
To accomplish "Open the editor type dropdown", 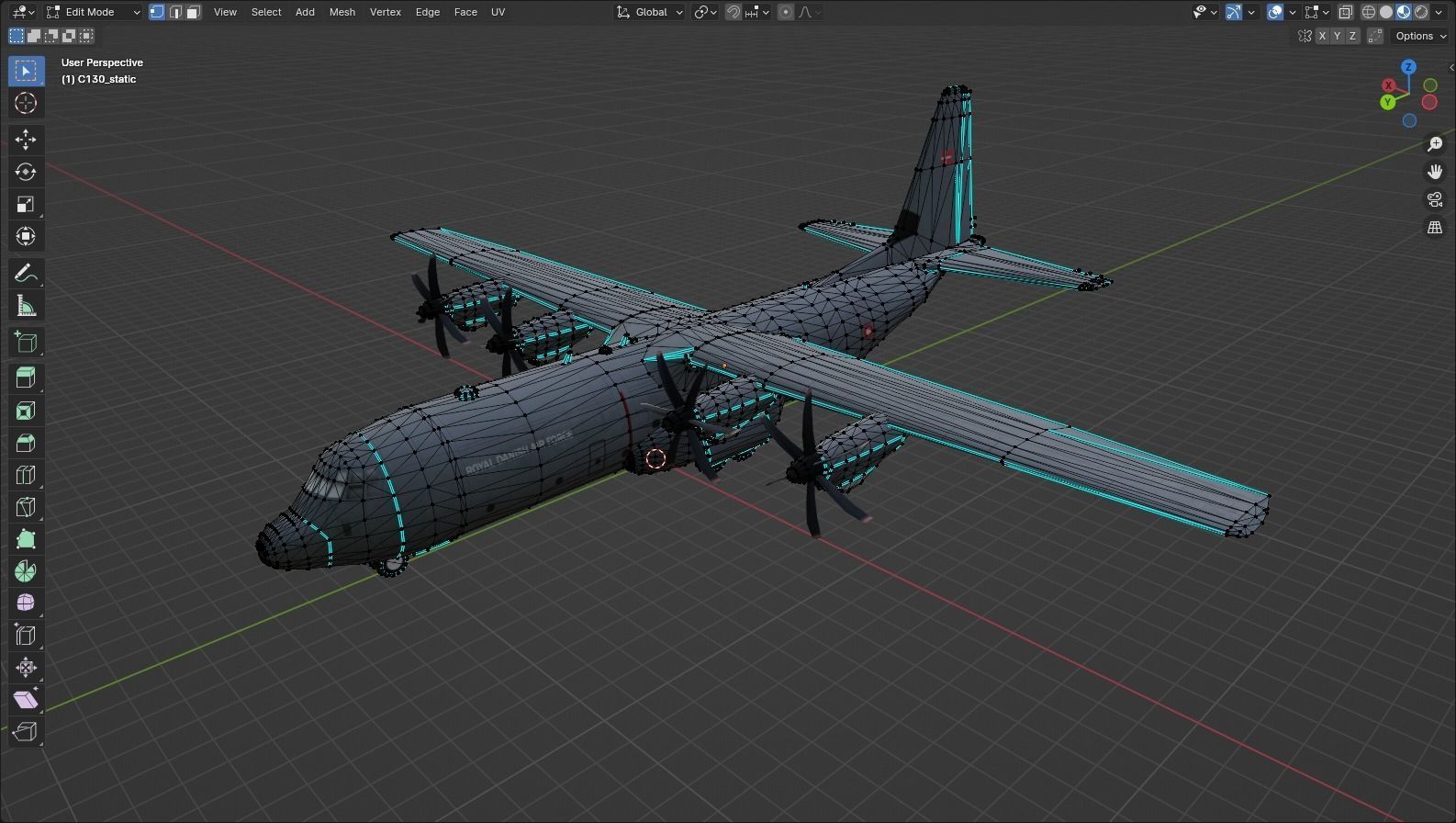I will tap(23, 12).
